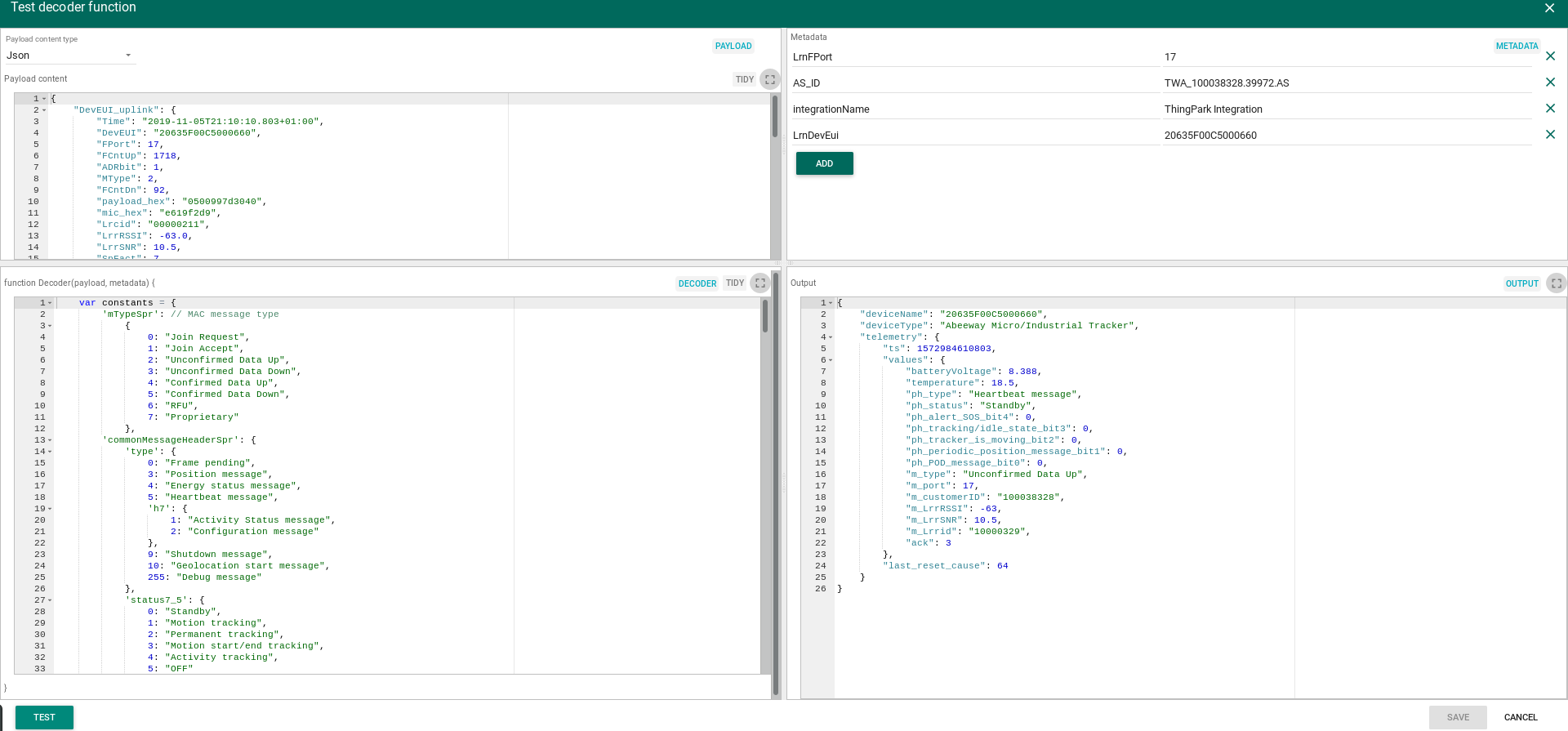This screenshot has height=731, width=1568.
Task: Close the Test decoder function dialog
Action: tap(1549, 8)
